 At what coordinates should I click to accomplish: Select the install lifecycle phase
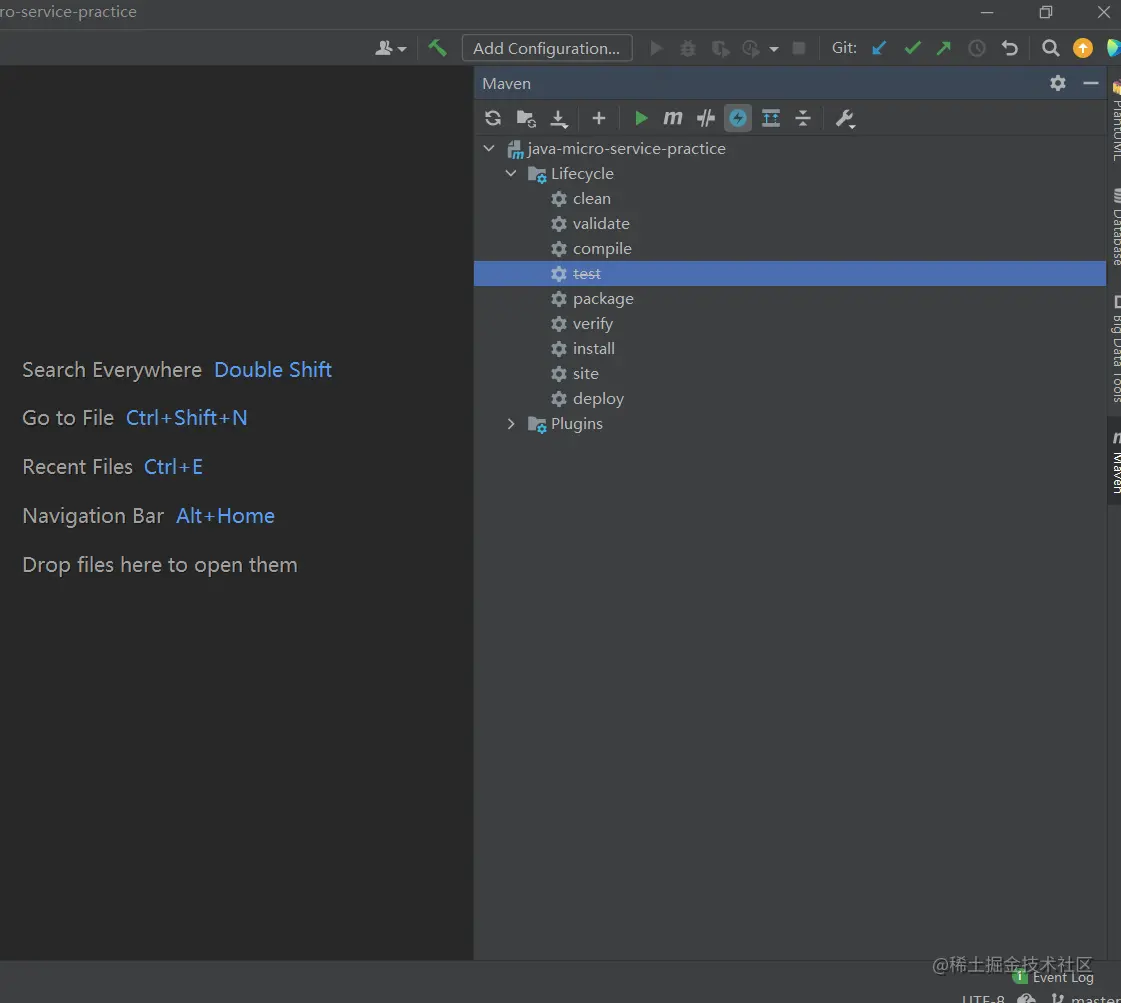click(593, 349)
